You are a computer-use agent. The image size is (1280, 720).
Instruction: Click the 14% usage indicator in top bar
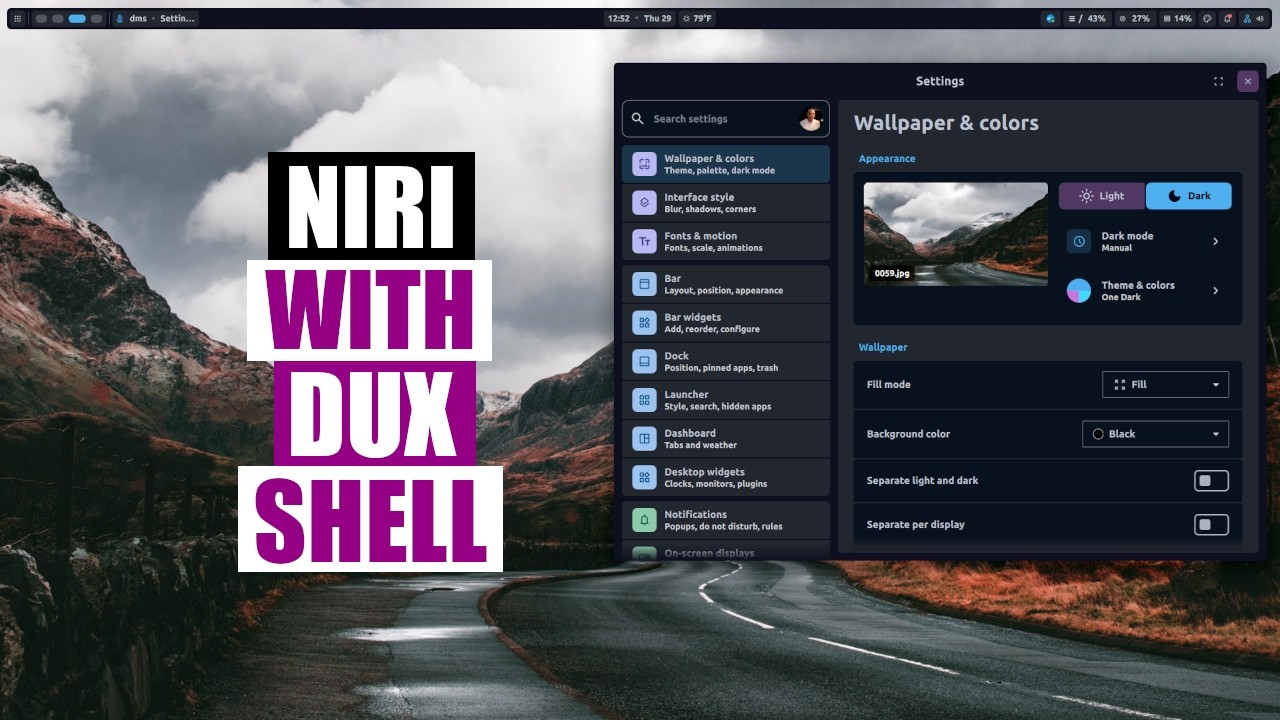pos(1176,18)
